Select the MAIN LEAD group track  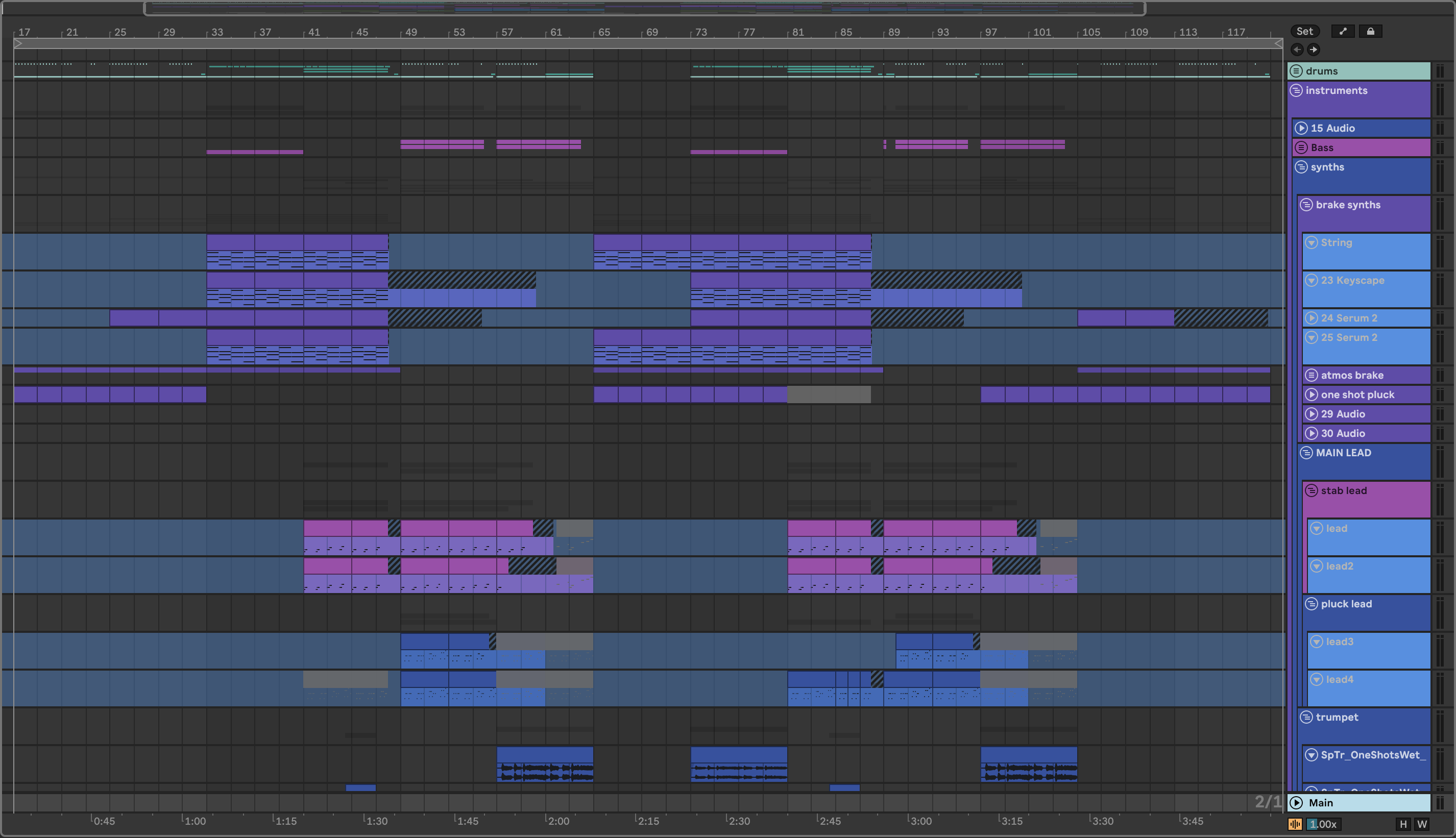(1343, 452)
